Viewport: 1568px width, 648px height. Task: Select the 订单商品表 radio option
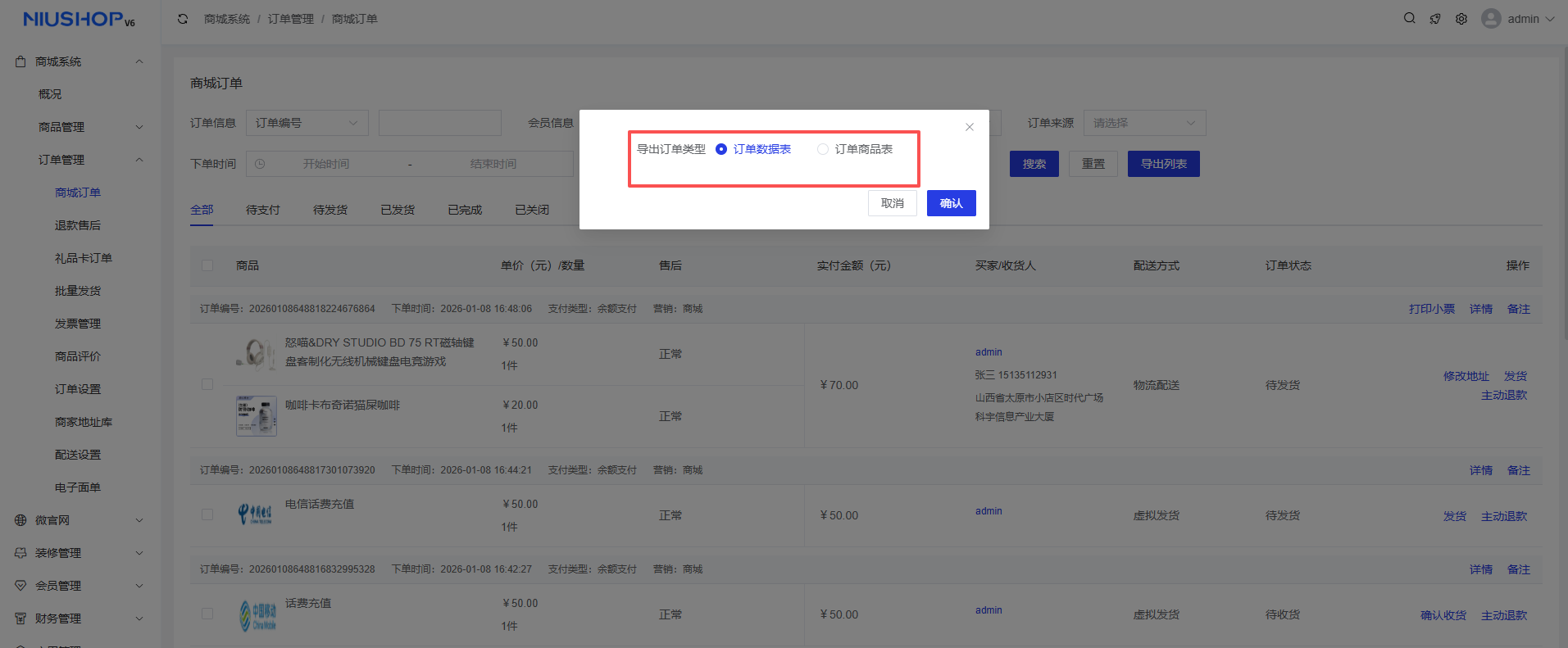tap(823, 149)
